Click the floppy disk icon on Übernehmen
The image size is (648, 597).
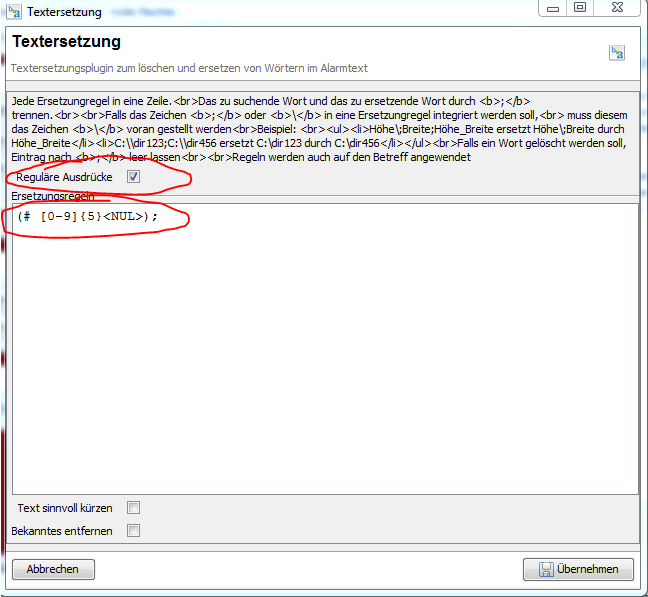pyautogui.click(x=546, y=569)
